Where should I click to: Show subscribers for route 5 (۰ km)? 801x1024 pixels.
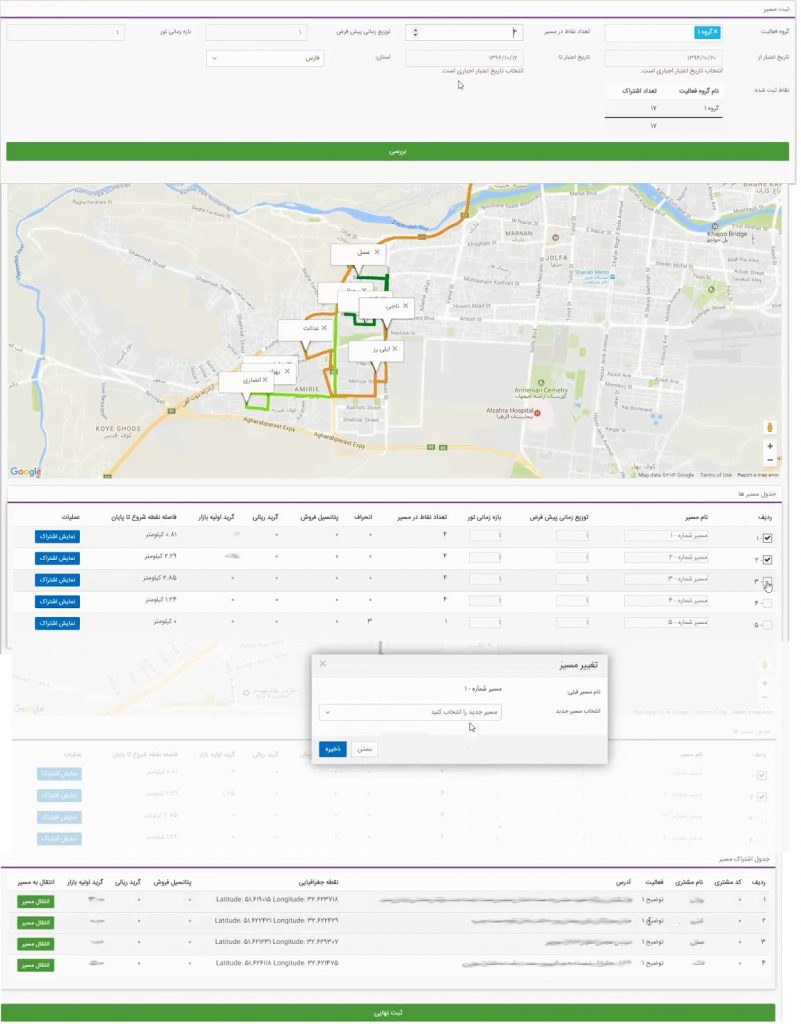57,623
